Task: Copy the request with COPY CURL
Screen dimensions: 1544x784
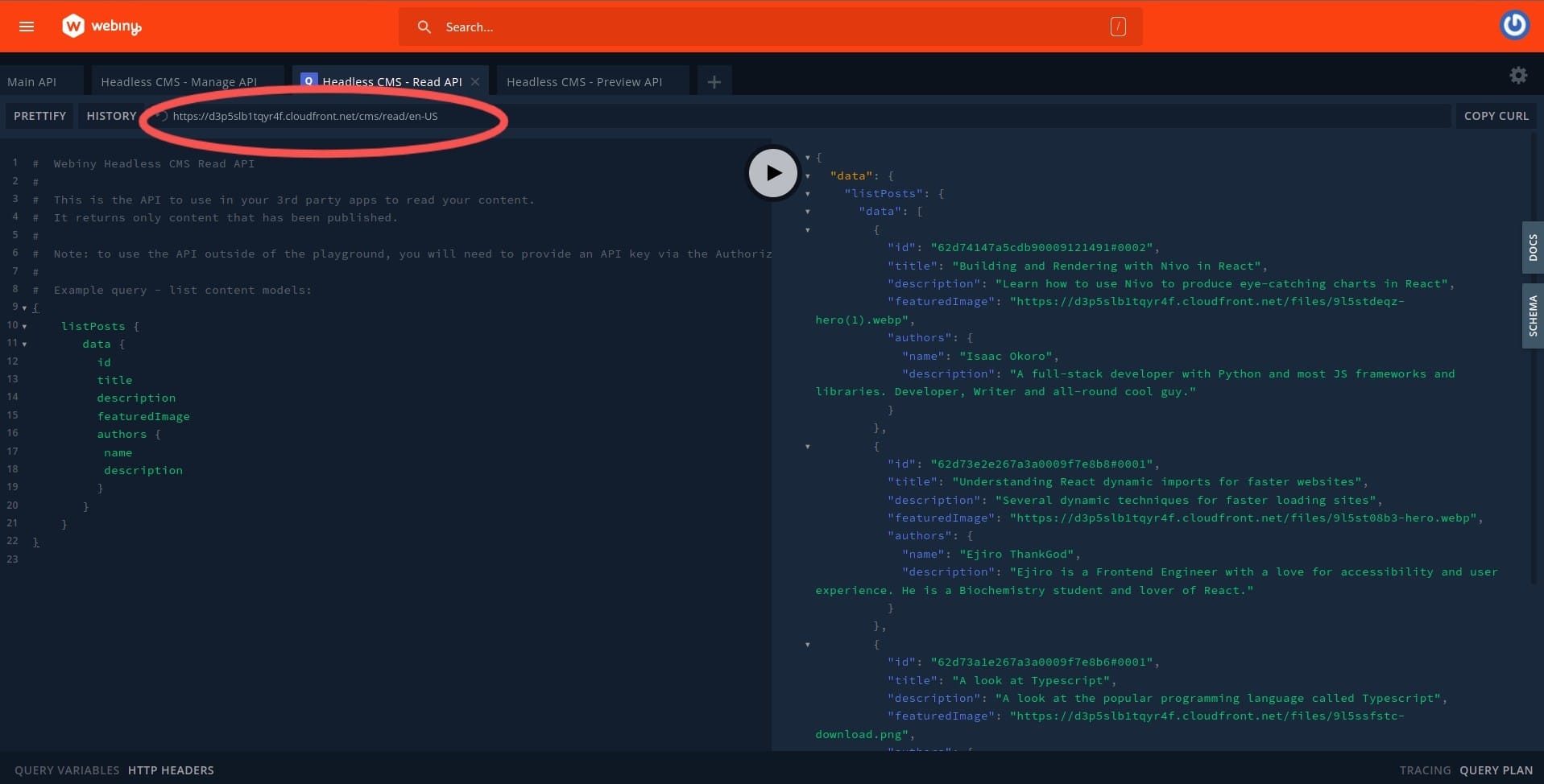Action: tap(1496, 115)
